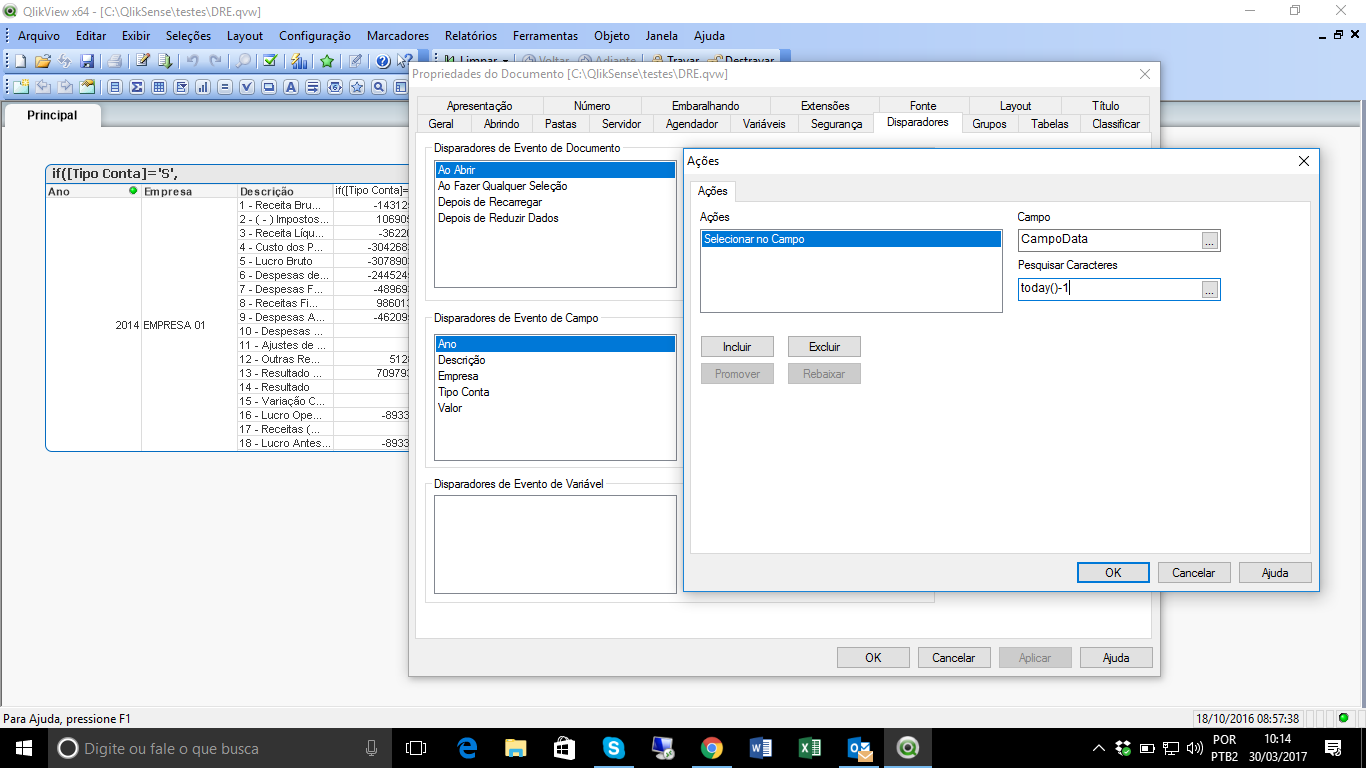Switch to the Variáveis tab
Screen dimensions: 1366x768
click(x=764, y=124)
